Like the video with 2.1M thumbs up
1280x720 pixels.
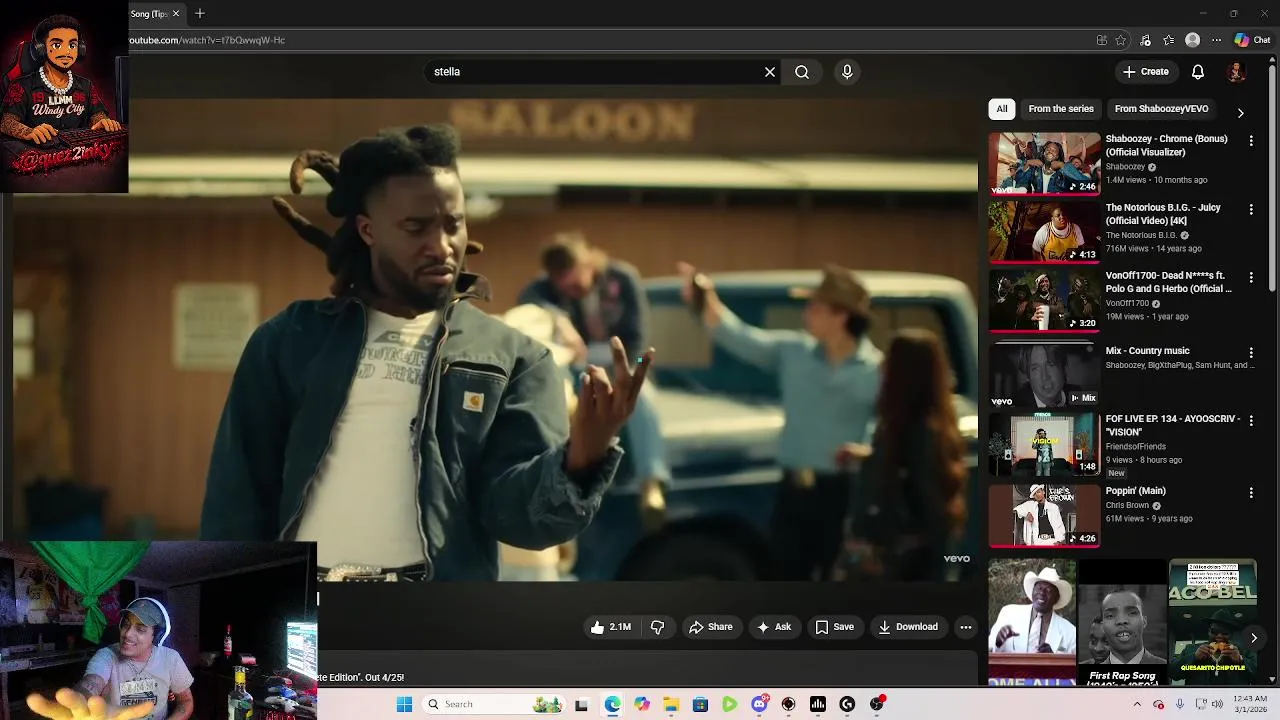pyautogui.click(x=611, y=627)
